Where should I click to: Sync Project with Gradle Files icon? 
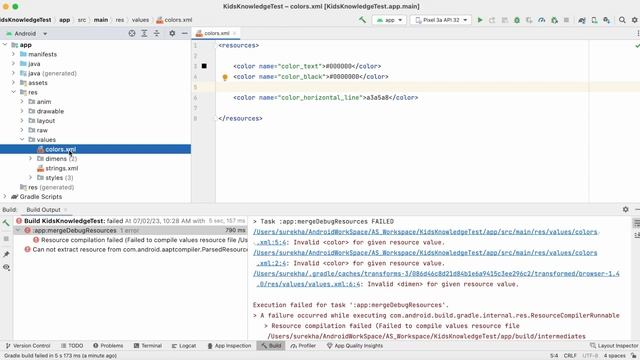582,20
